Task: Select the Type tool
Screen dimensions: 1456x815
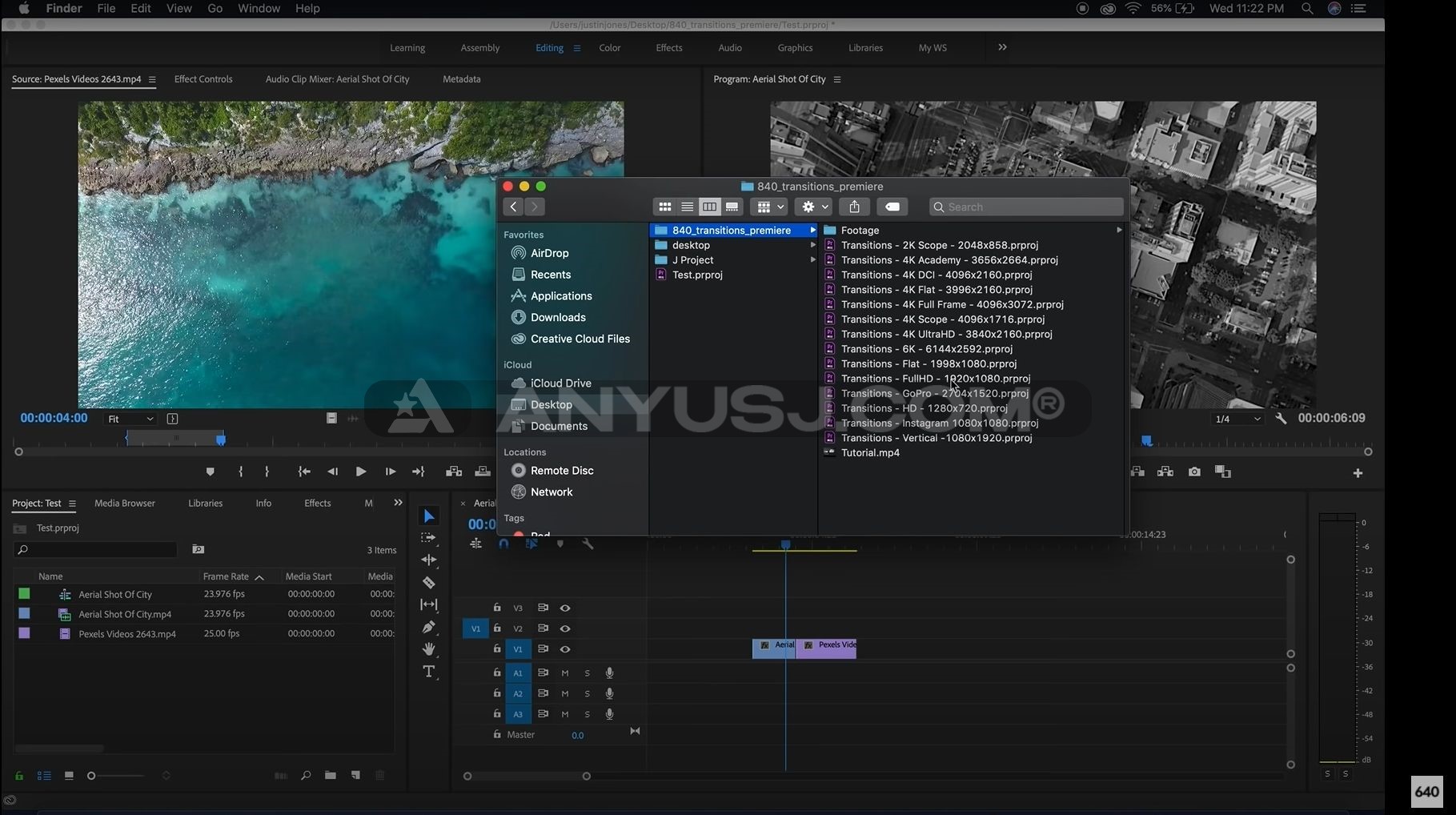Action: coord(429,672)
